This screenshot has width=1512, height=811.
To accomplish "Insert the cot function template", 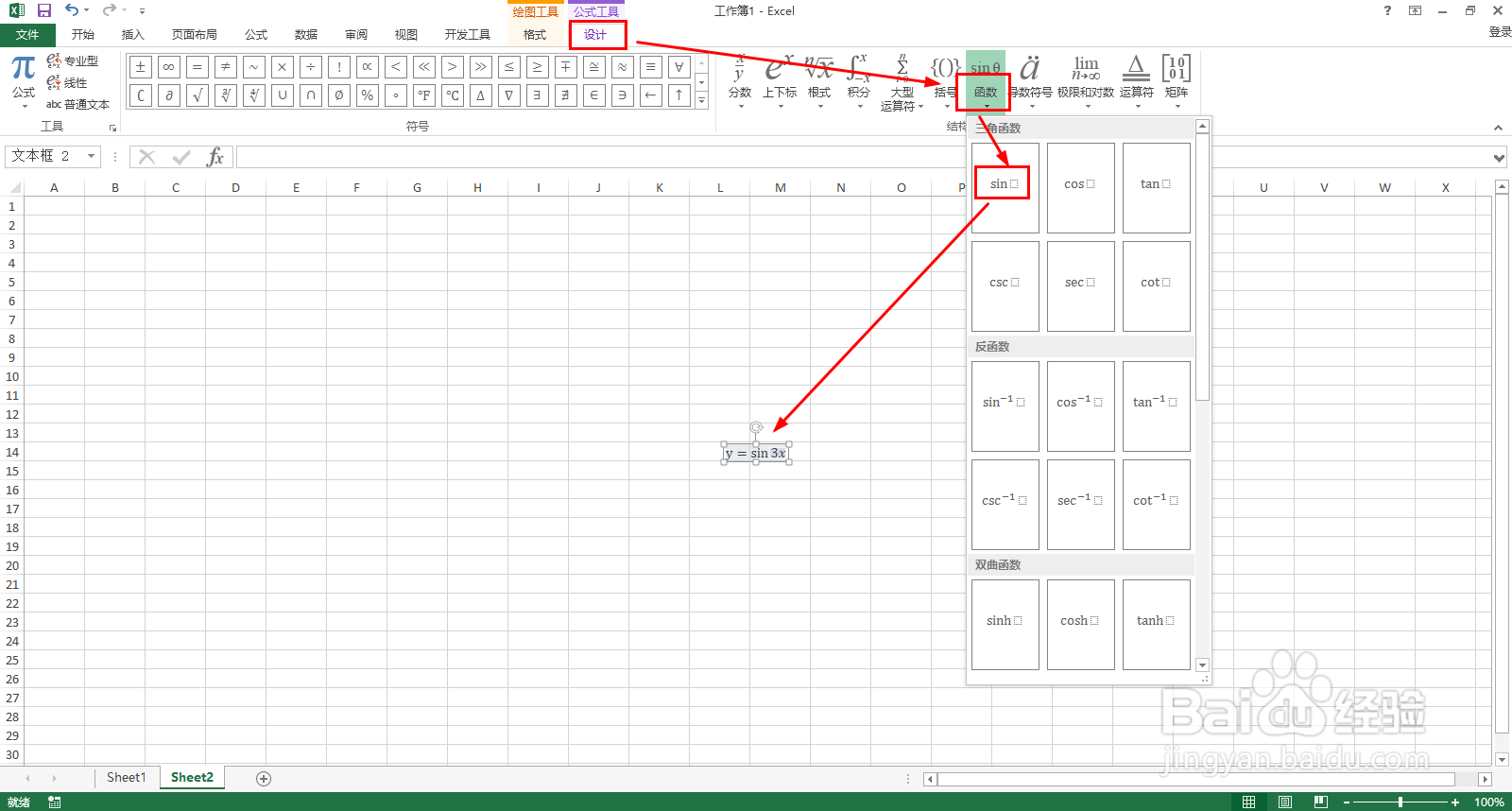I will pos(1157,286).
